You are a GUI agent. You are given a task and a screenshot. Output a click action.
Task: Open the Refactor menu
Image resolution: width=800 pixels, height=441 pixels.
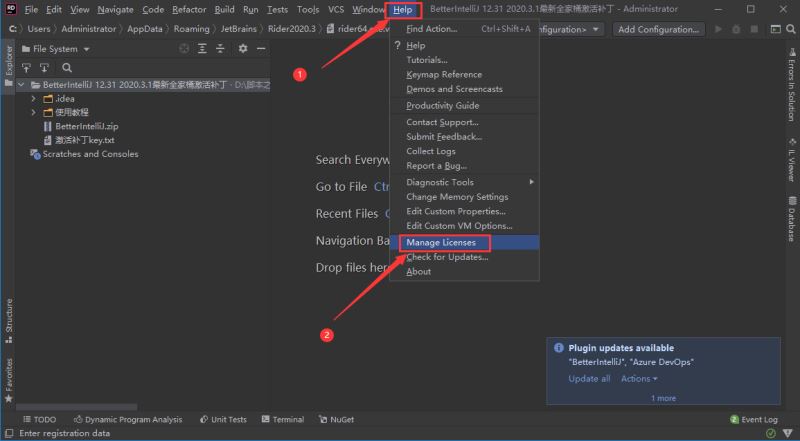click(x=189, y=9)
